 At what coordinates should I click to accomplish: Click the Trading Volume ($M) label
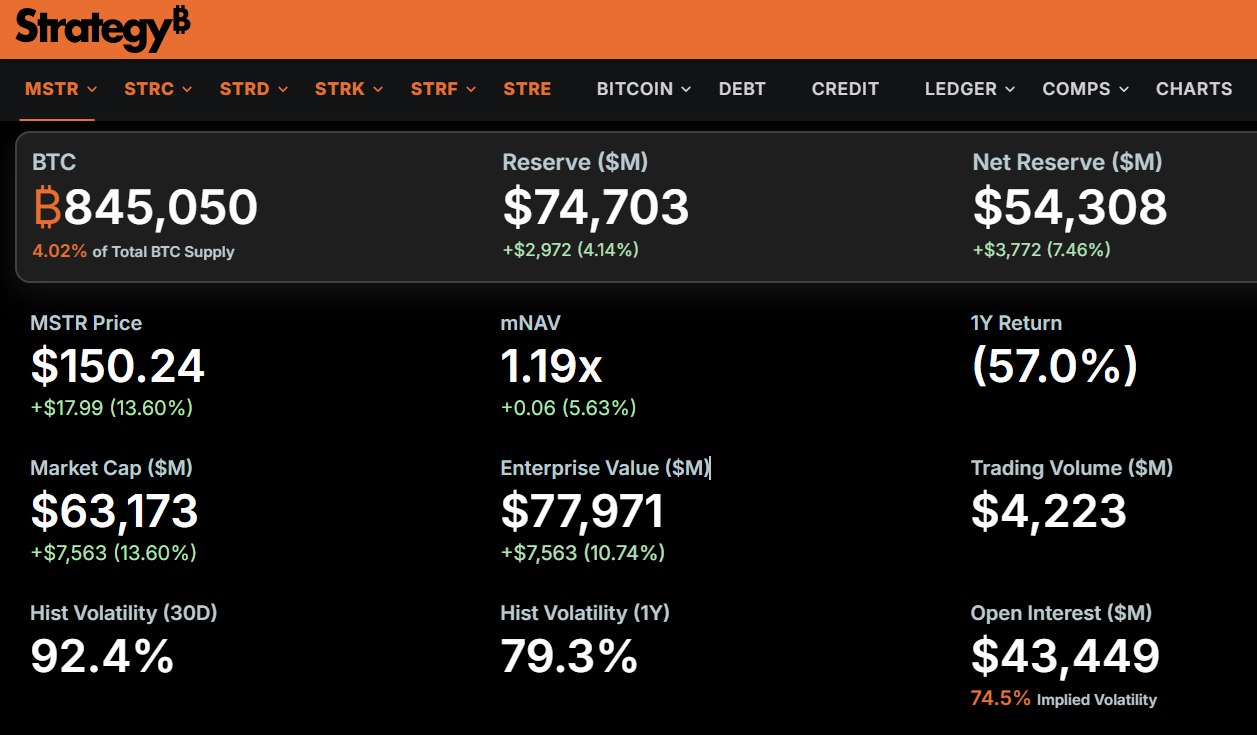point(1072,468)
